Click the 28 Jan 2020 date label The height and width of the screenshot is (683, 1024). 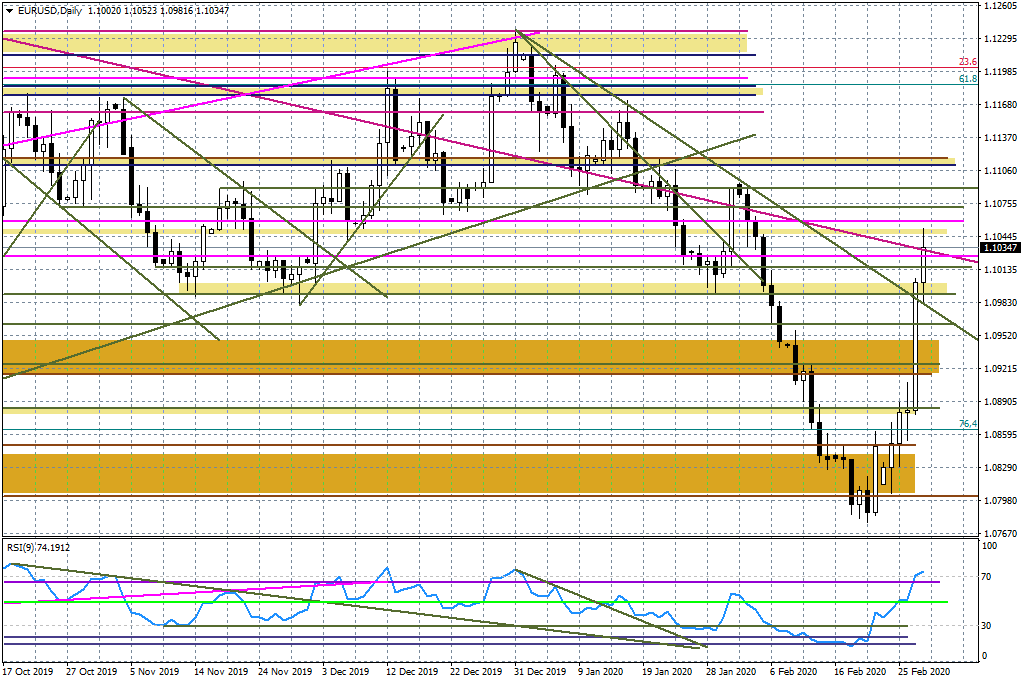click(x=731, y=671)
